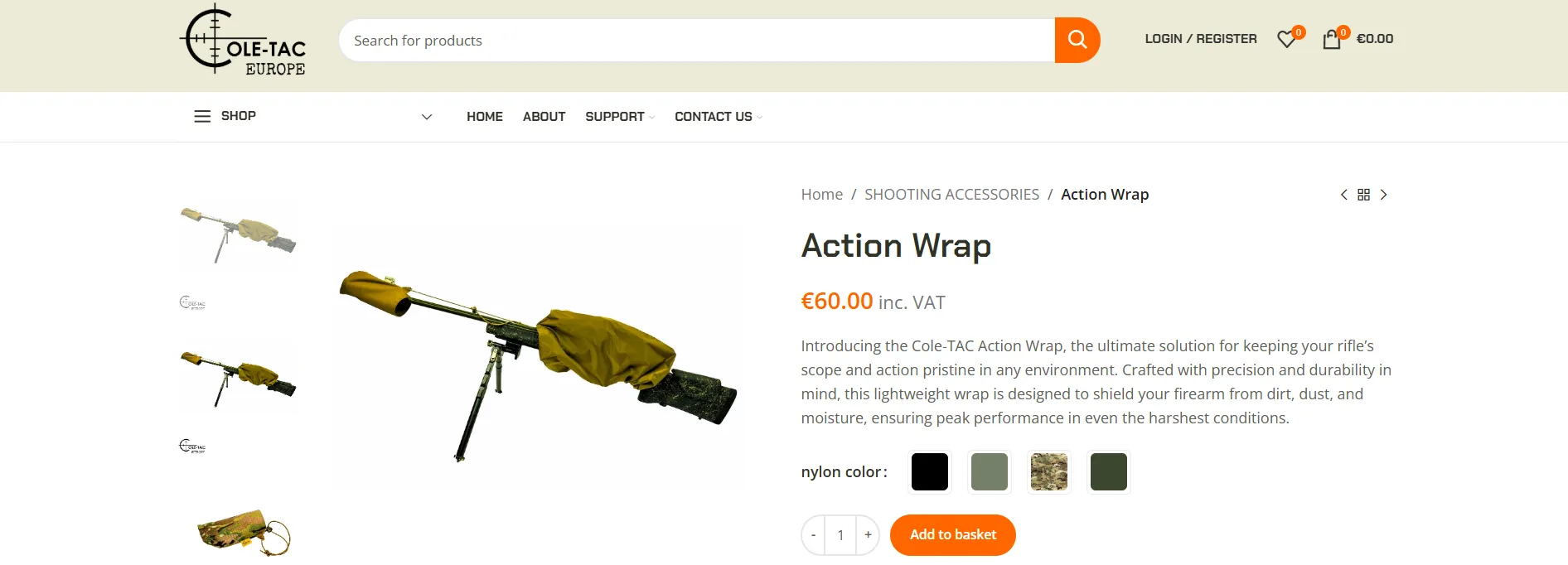
Task: Expand the Contact Us dropdown menu
Action: pyautogui.click(x=719, y=117)
